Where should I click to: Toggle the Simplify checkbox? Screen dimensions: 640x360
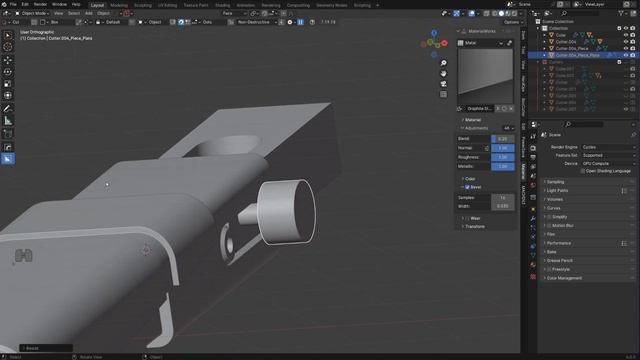(x=549, y=217)
